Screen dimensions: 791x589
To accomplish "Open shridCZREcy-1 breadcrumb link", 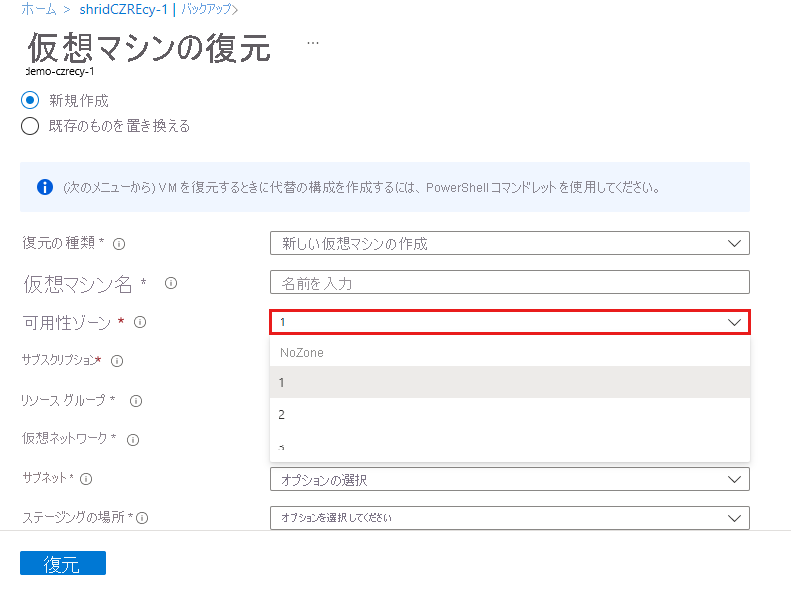I will 123,9.
